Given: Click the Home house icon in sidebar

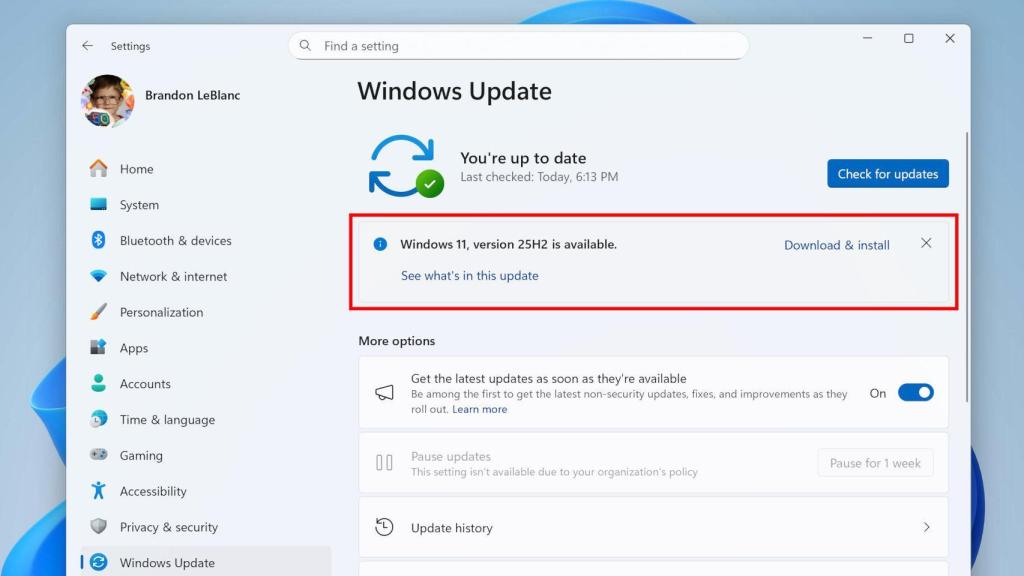Looking at the screenshot, I should [99, 169].
